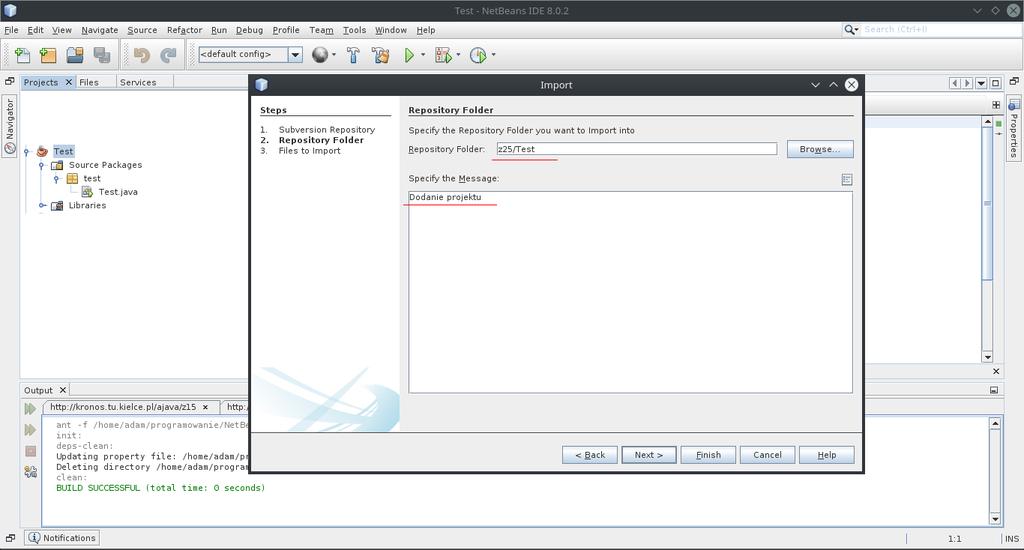Switch to the Services tab
Viewport: 1024px width, 550px height.
tap(138, 82)
